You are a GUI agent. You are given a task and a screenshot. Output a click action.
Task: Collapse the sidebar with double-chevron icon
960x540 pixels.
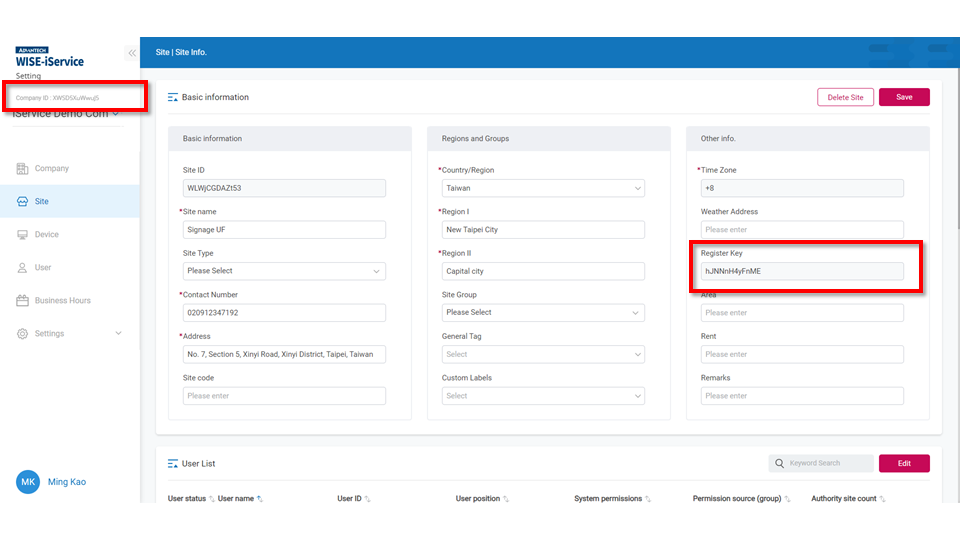[x=132, y=53]
